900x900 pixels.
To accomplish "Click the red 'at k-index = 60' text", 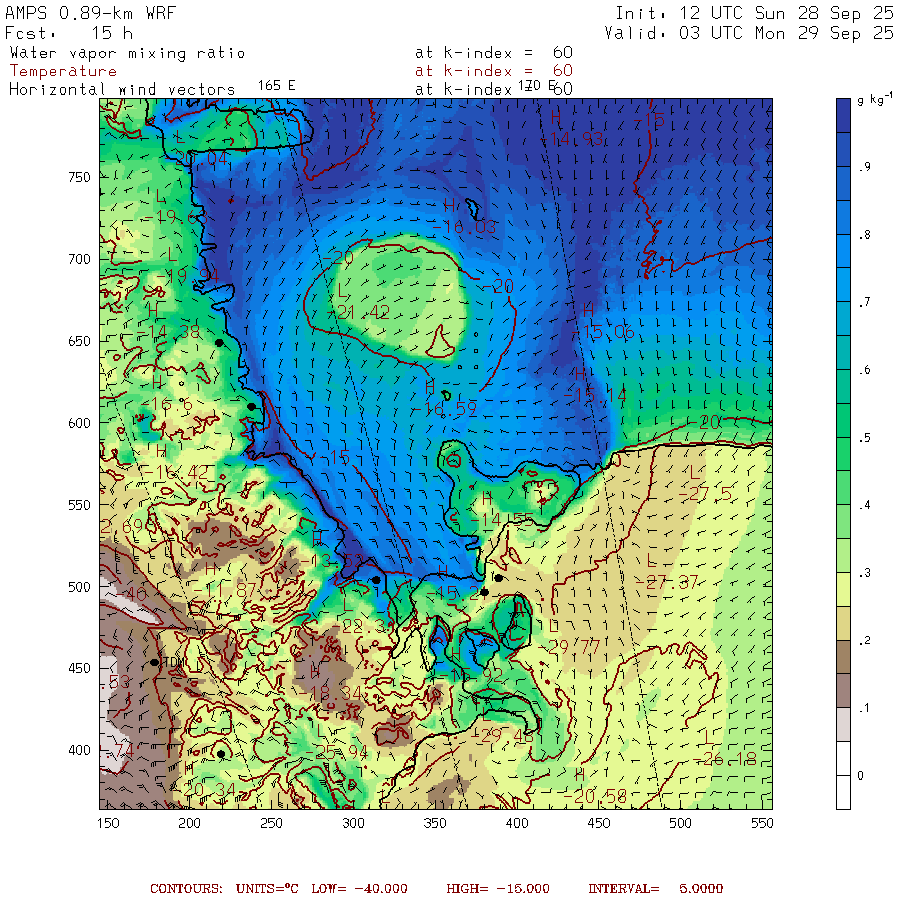I will coord(494,71).
